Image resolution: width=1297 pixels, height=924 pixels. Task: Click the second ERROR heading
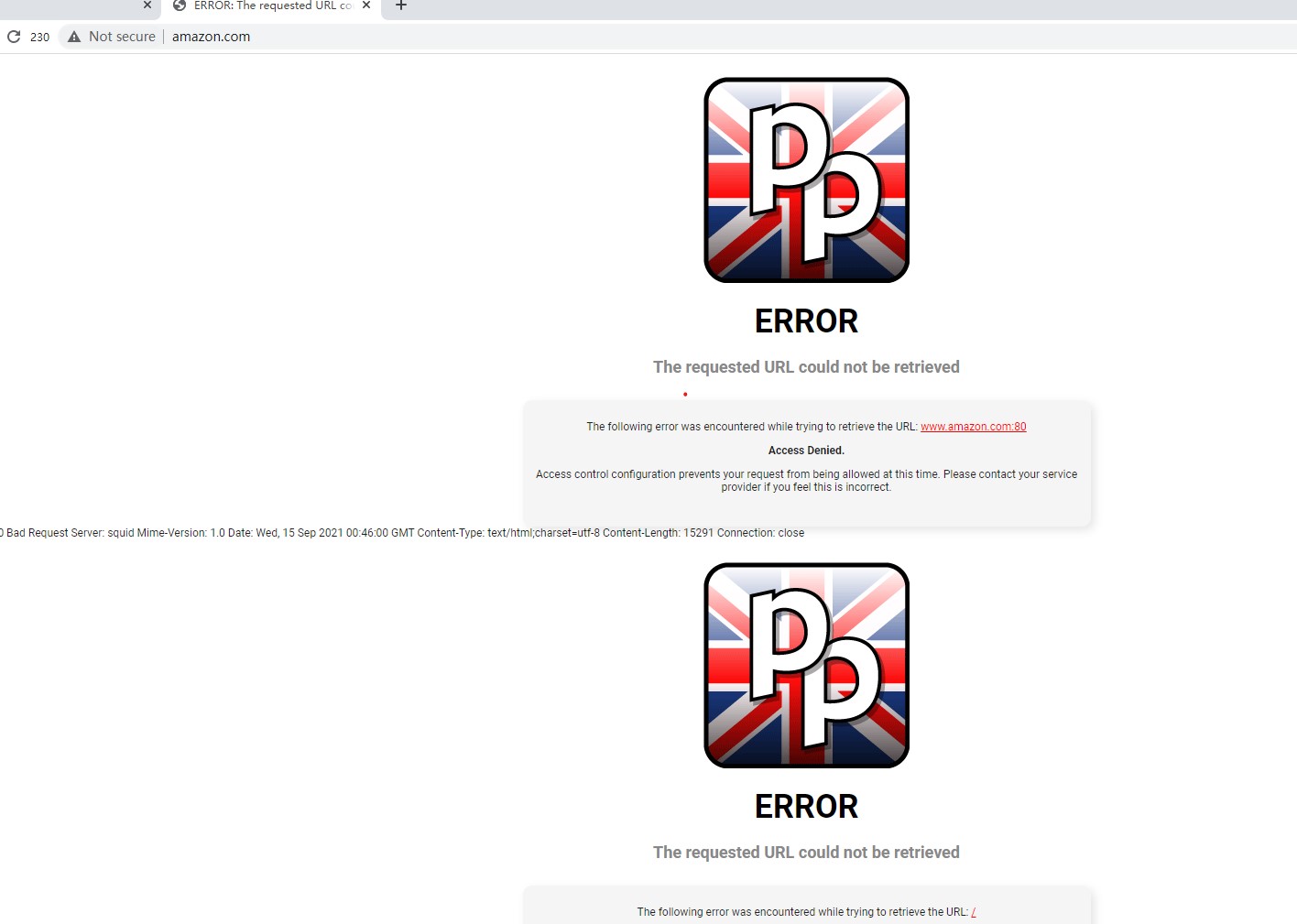coord(806,807)
